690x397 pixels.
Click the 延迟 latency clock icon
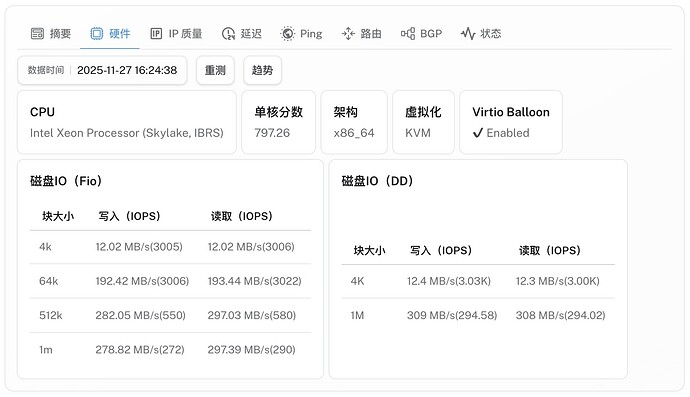[228, 33]
